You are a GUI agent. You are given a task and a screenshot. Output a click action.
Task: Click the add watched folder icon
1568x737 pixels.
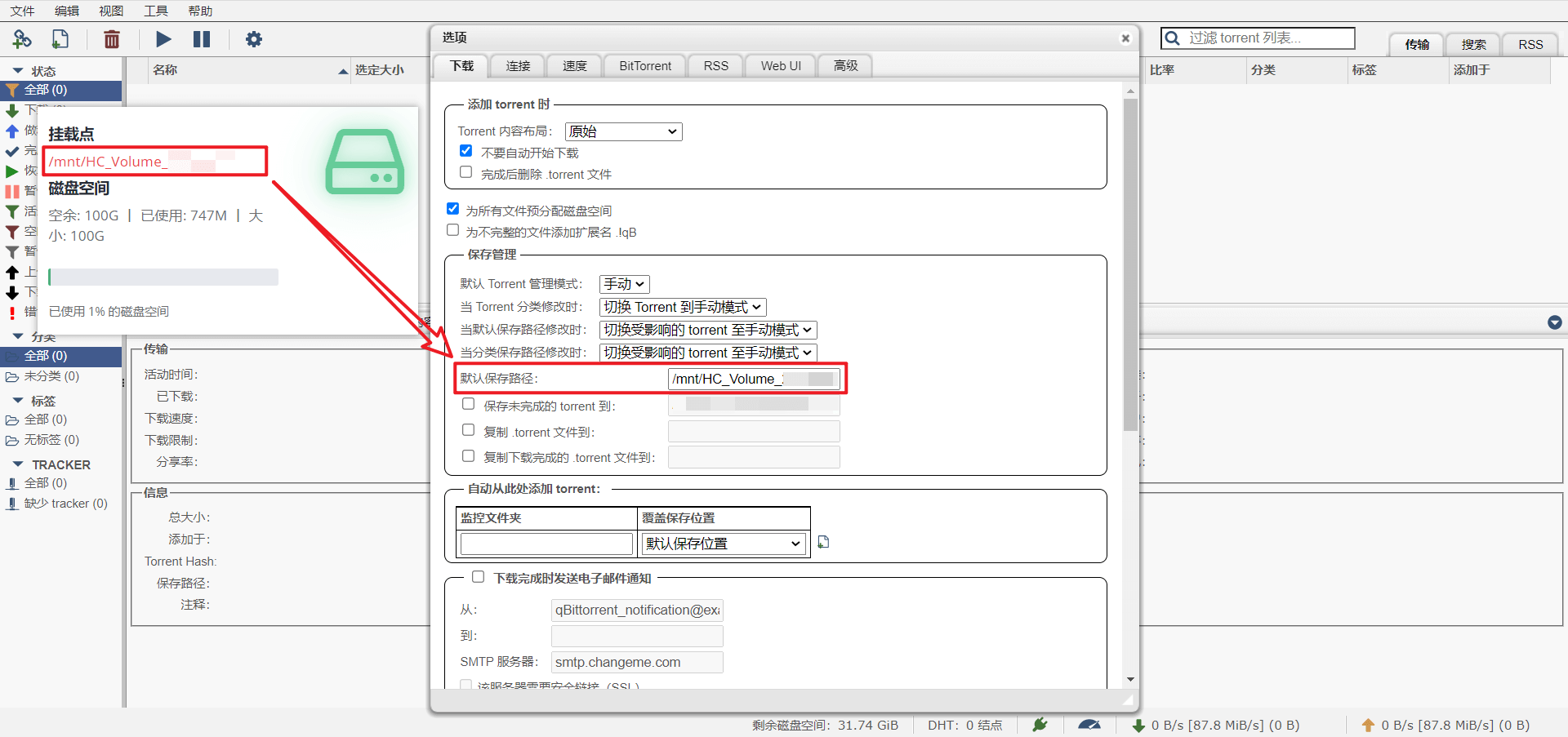click(x=823, y=542)
